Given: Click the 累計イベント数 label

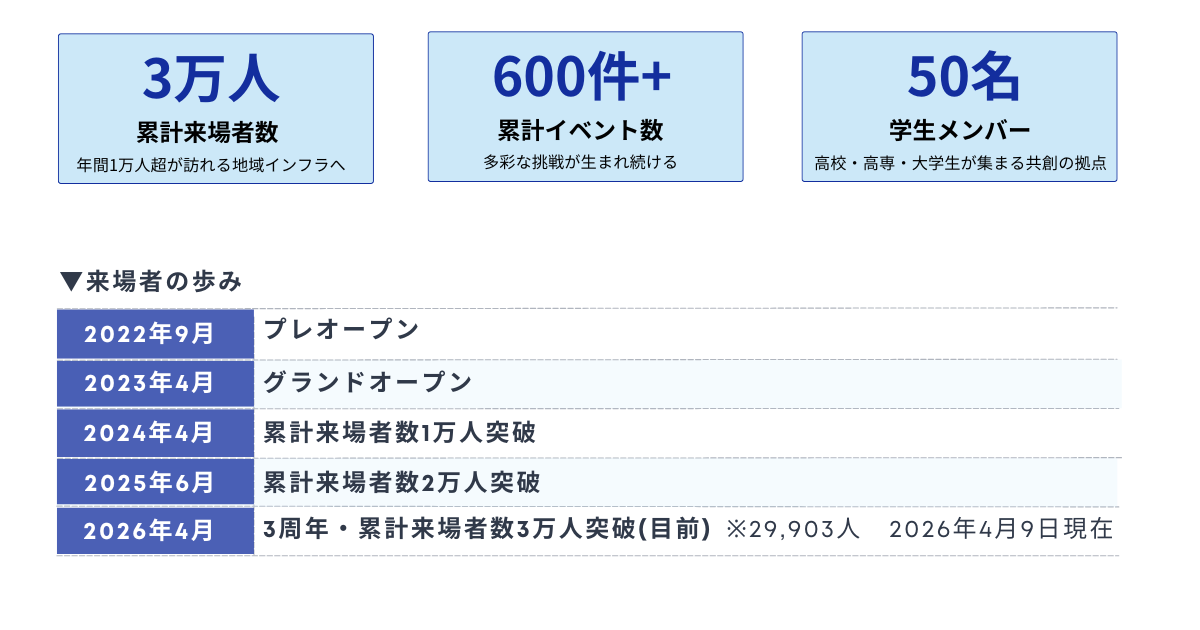Looking at the screenshot, I should [581, 130].
